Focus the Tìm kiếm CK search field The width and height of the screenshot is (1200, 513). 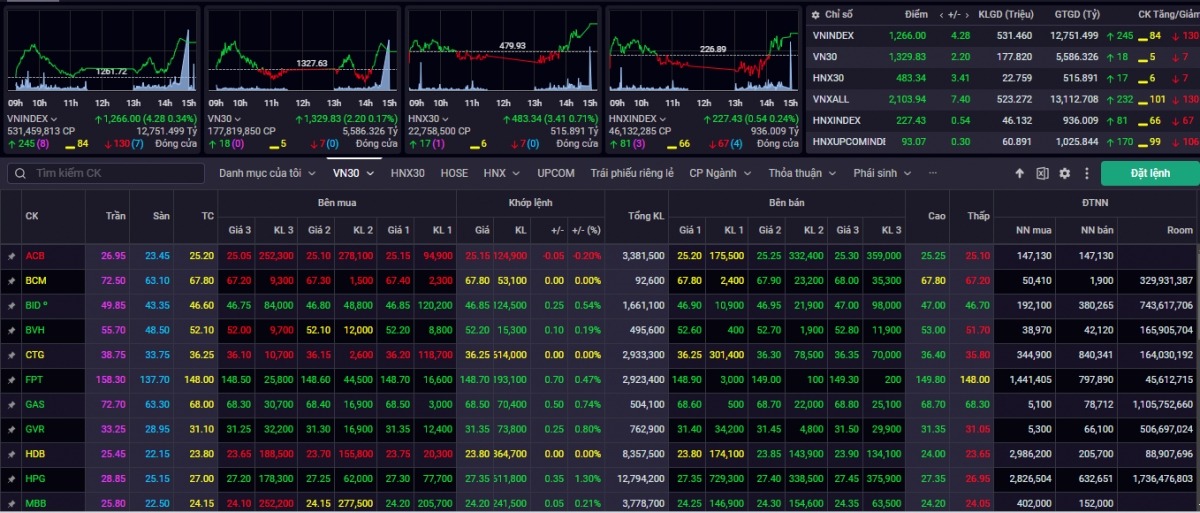pyautogui.click(x=106, y=173)
